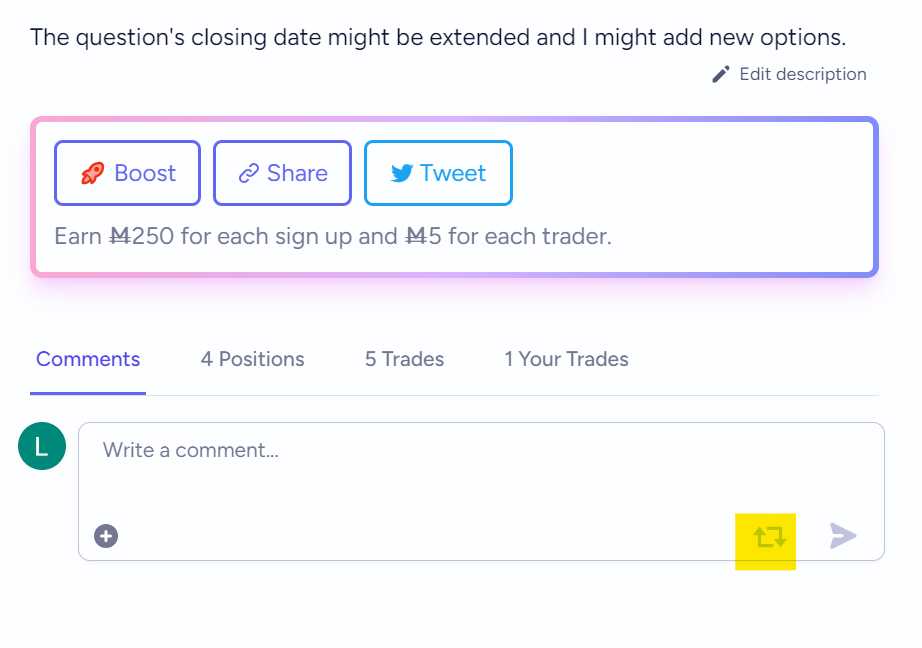Image resolution: width=922 pixels, height=648 pixels.
Task: Send the comment with the arrow icon
Action: [x=843, y=536]
